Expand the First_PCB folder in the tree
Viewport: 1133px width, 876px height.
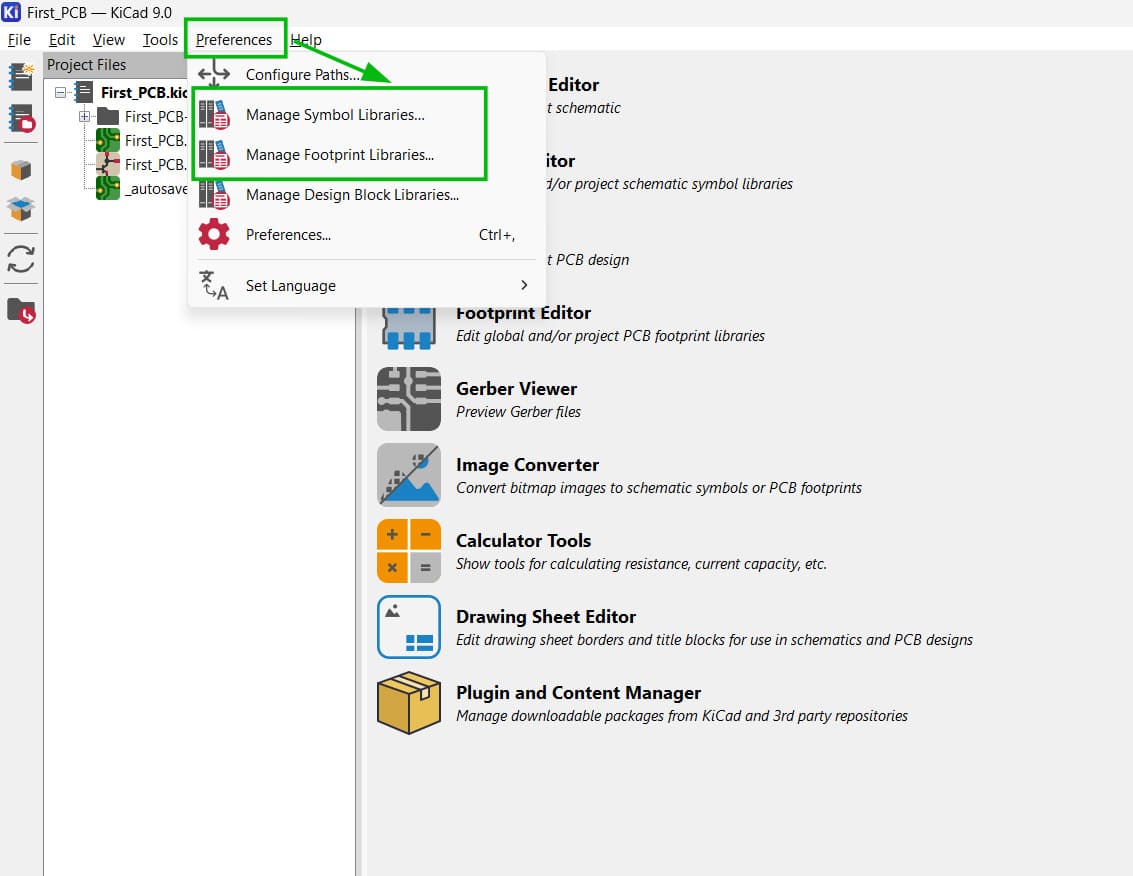point(85,116)
